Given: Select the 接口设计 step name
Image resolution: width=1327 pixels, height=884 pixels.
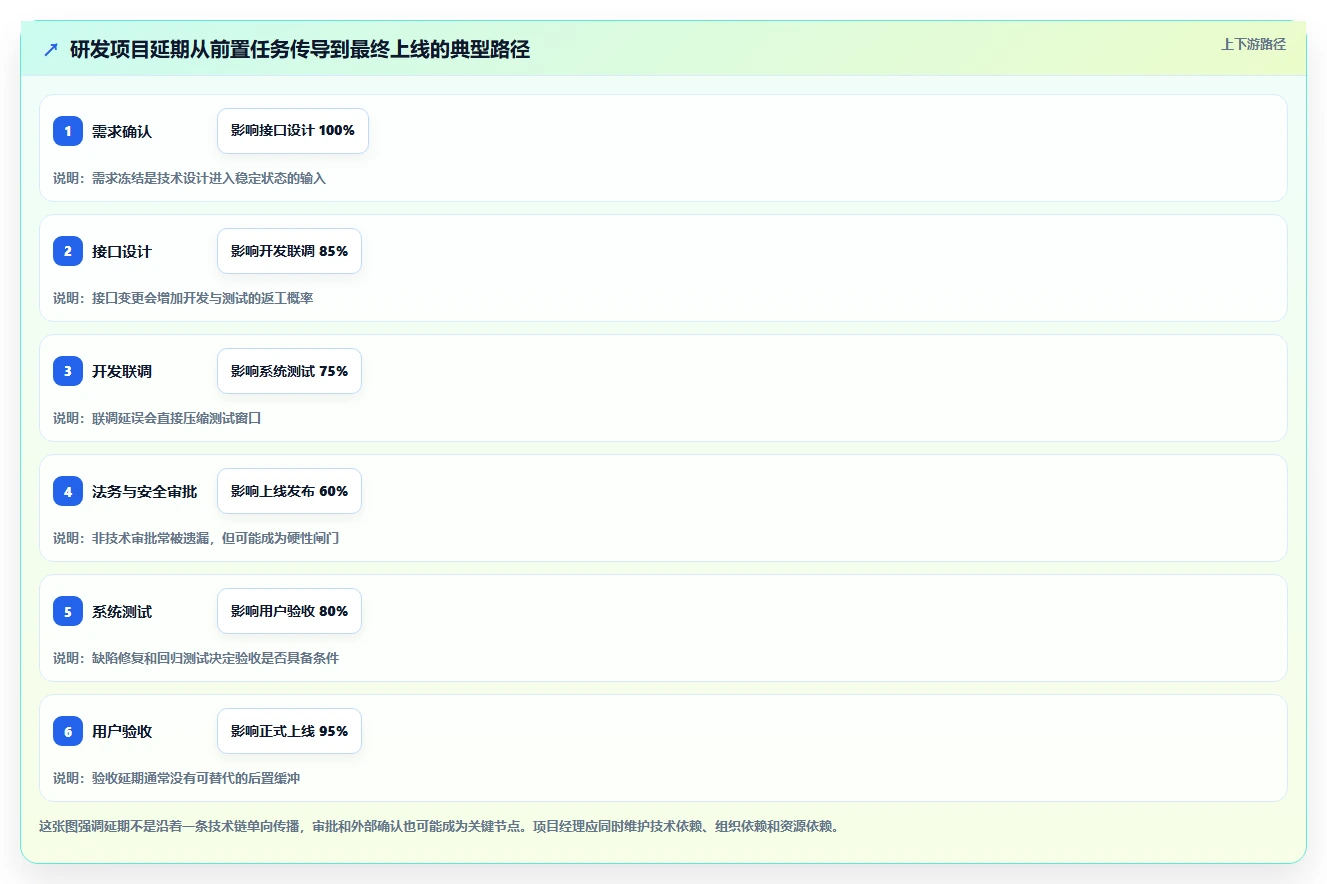Looking at the screenshot, I should point(122,251).
